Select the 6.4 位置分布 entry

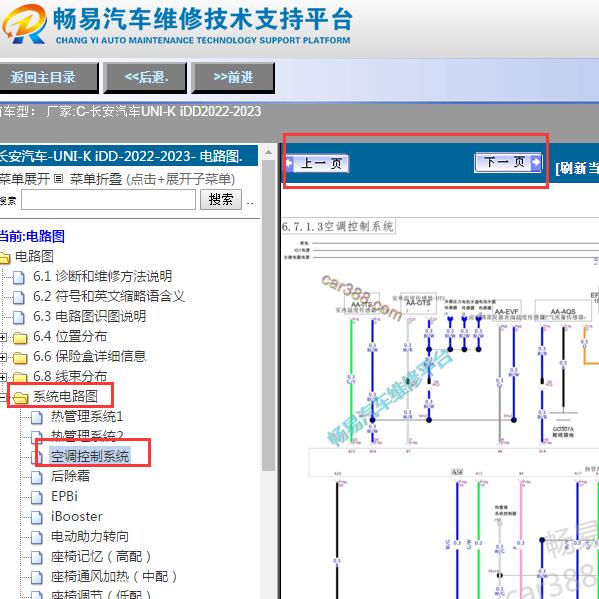point(70,336)
